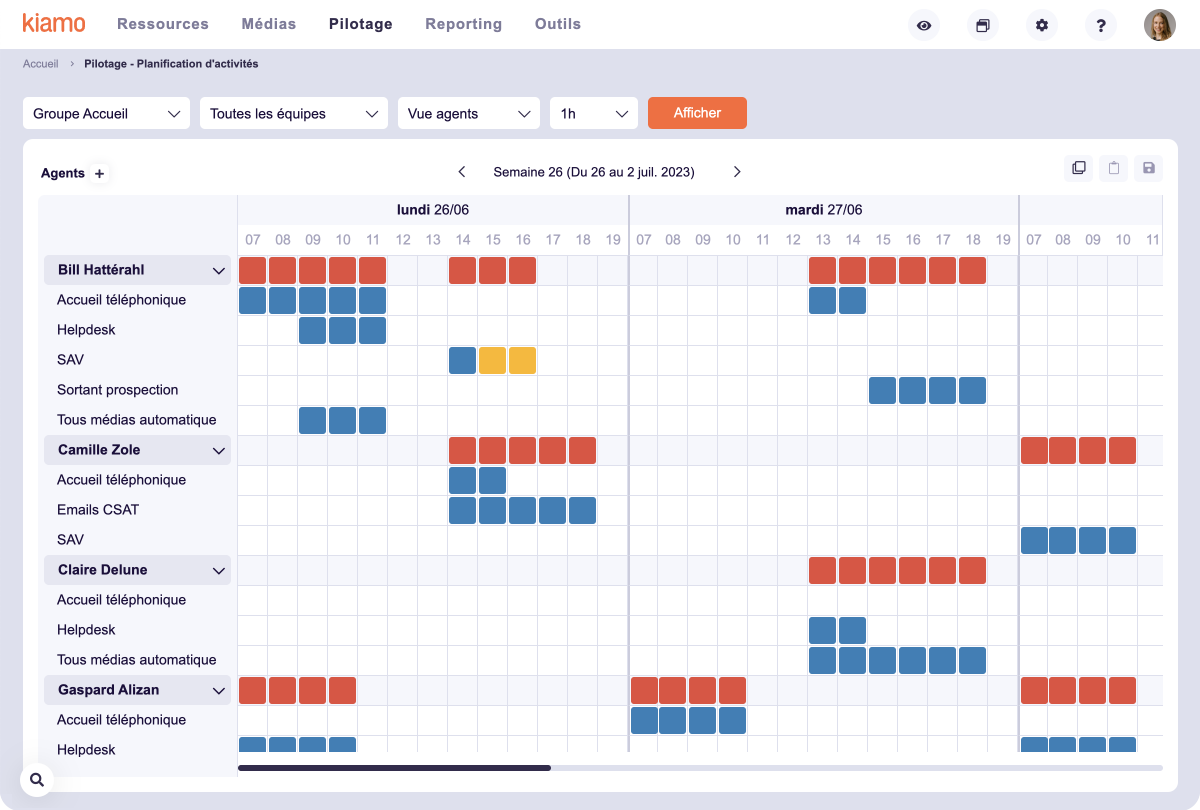Switch to the Reporting section
This screenshot has width=1200, height=810.
pos(463,23)
